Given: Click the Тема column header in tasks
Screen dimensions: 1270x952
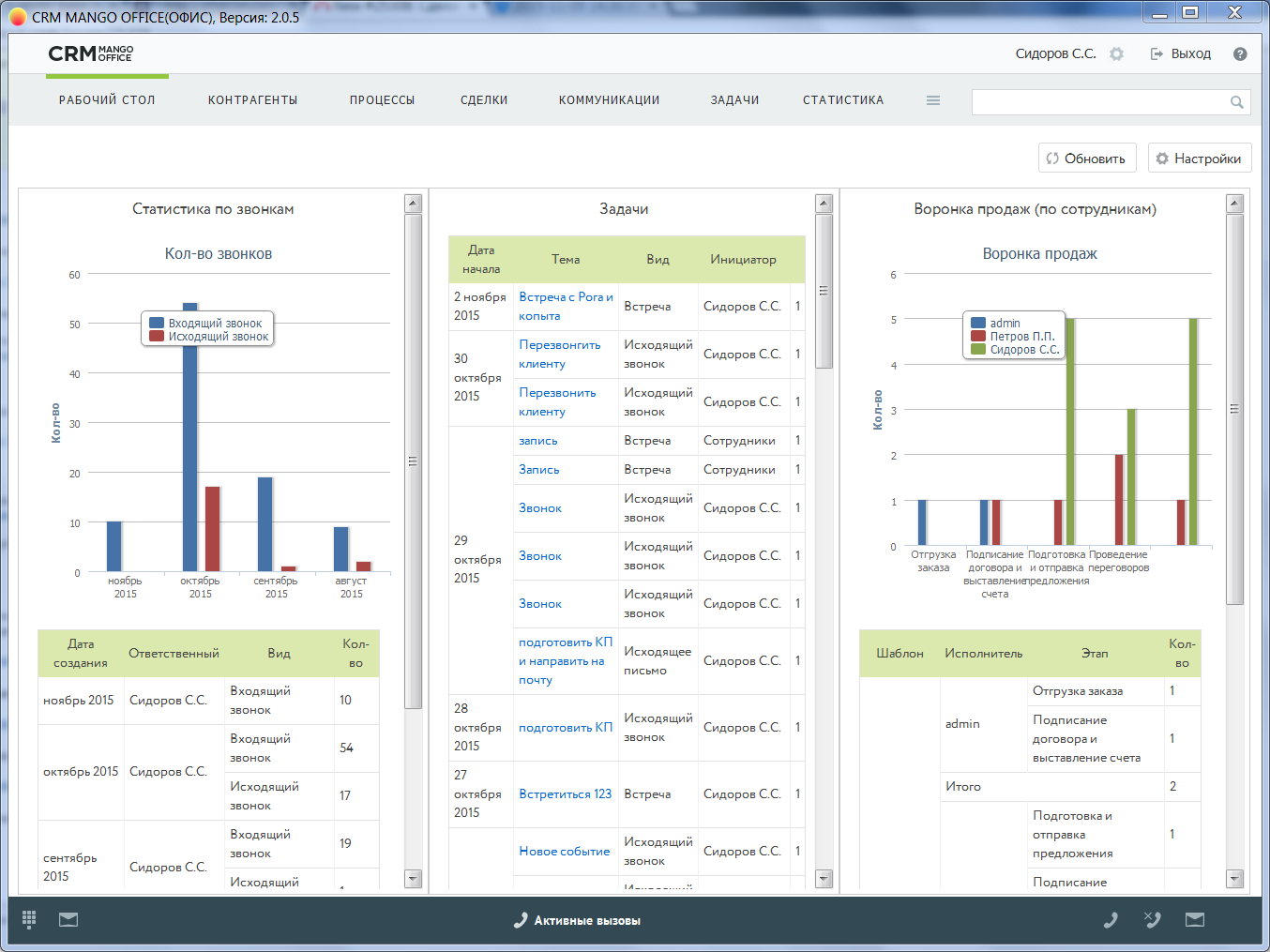Looking at the screenshot, I should (x=566, y=260).
